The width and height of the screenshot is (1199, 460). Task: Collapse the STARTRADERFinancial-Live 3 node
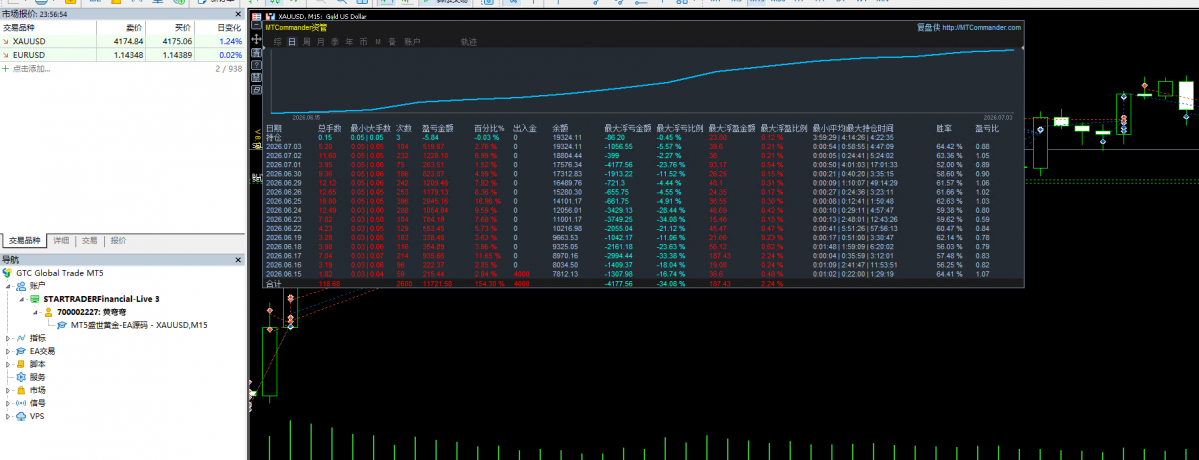(x=23, y=299)
